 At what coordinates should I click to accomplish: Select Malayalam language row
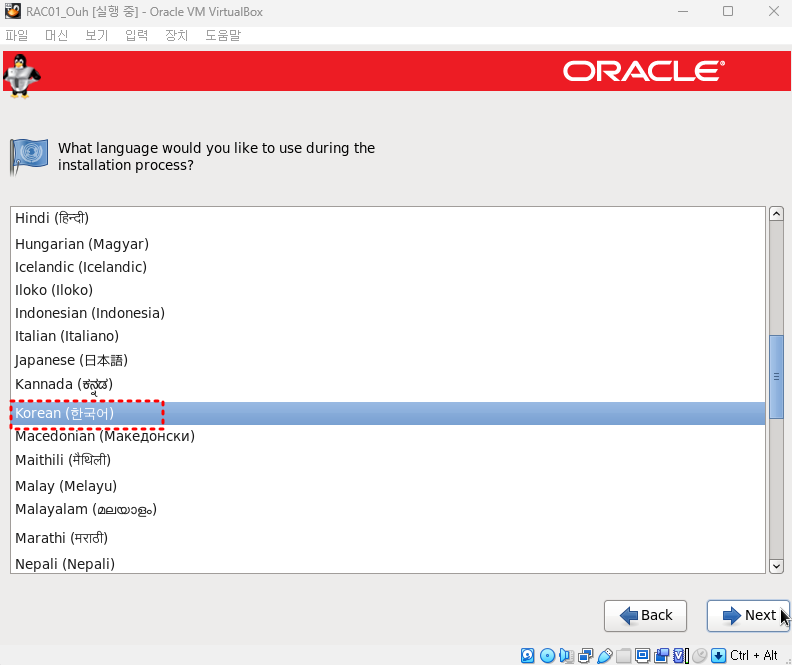coord(388,509)
